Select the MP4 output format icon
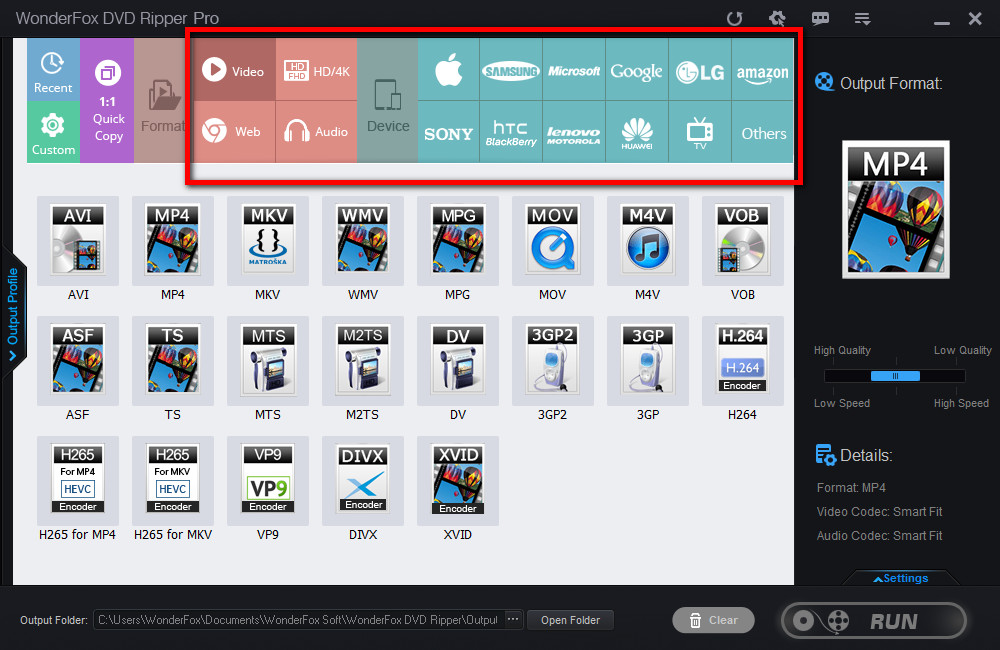Screen dimensions: 1000x650 click(172, 240)
